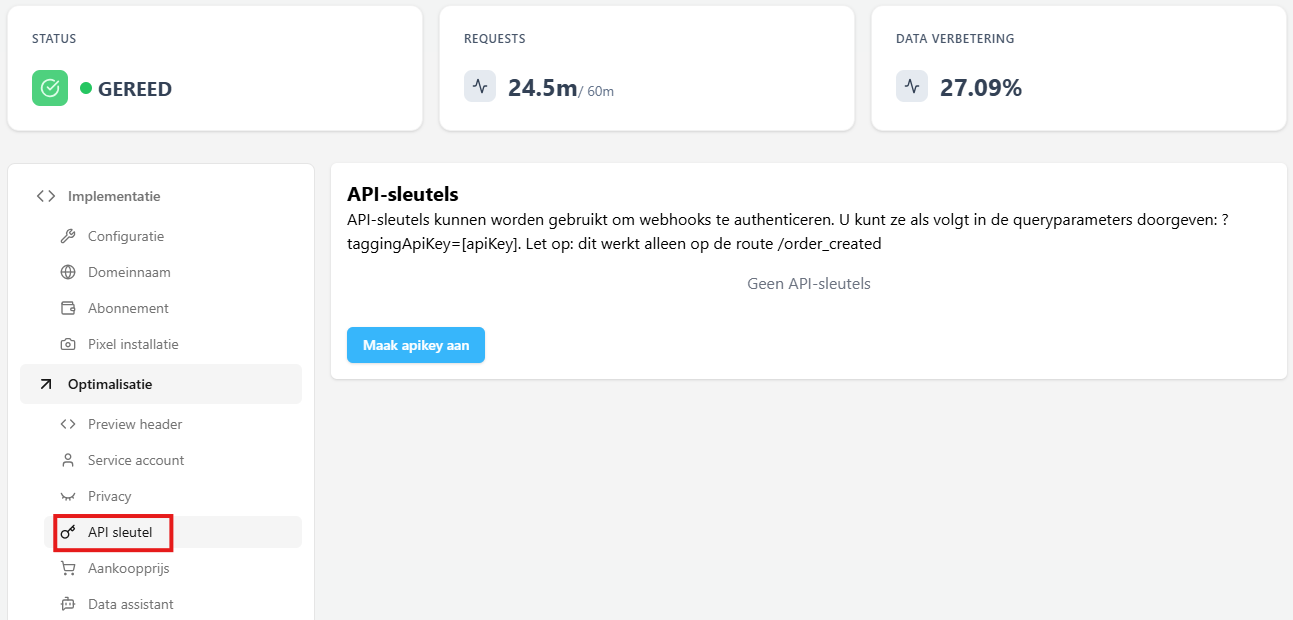1293x620 pixels.
Task: Open the Abonnement link in sidebar
Action: (128, 309)
